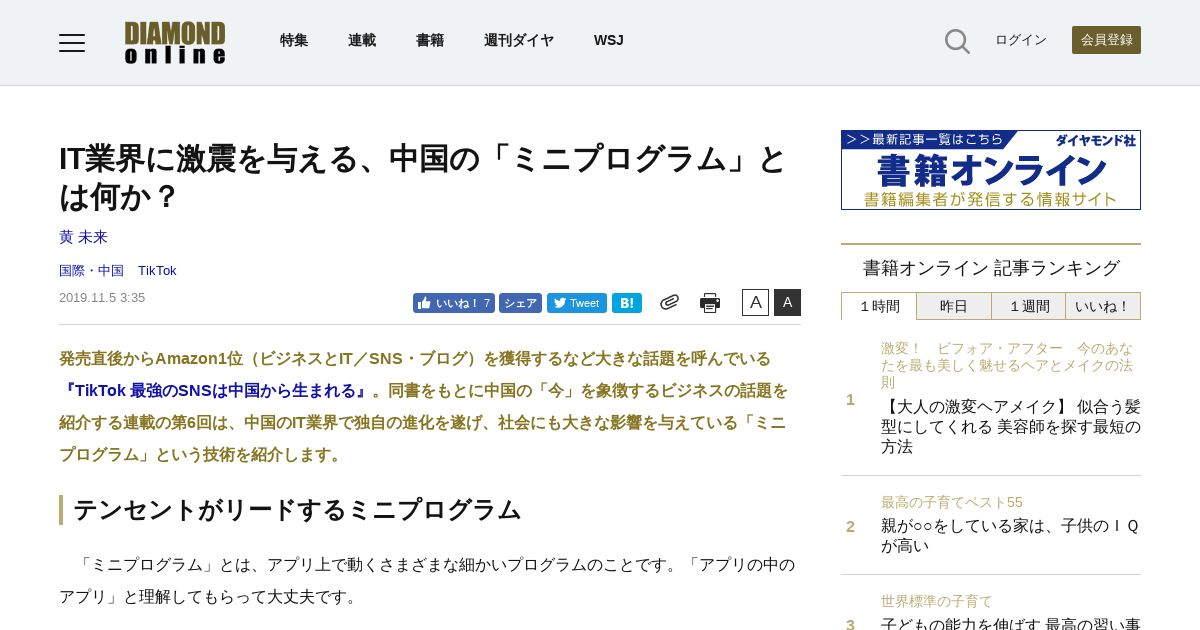Open the 国際・中国 category link

point(91,271)
